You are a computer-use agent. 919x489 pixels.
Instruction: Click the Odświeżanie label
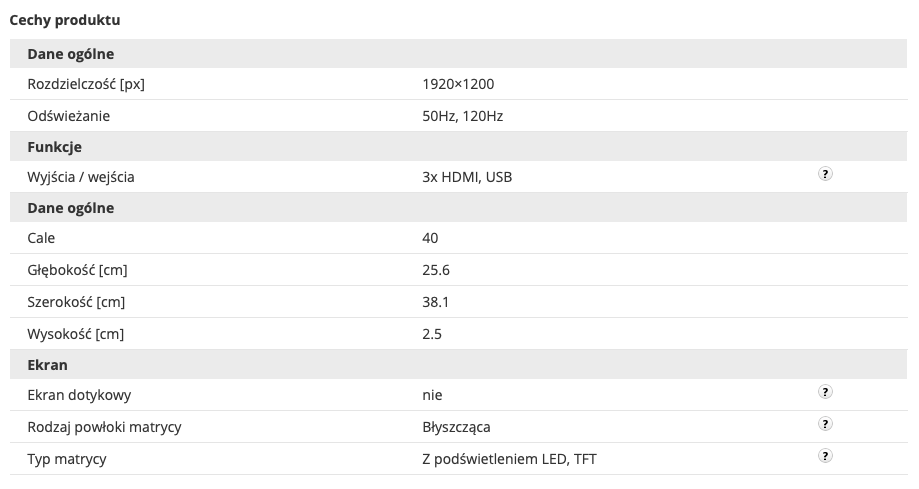pyautogui.click(x=69, y=116)
